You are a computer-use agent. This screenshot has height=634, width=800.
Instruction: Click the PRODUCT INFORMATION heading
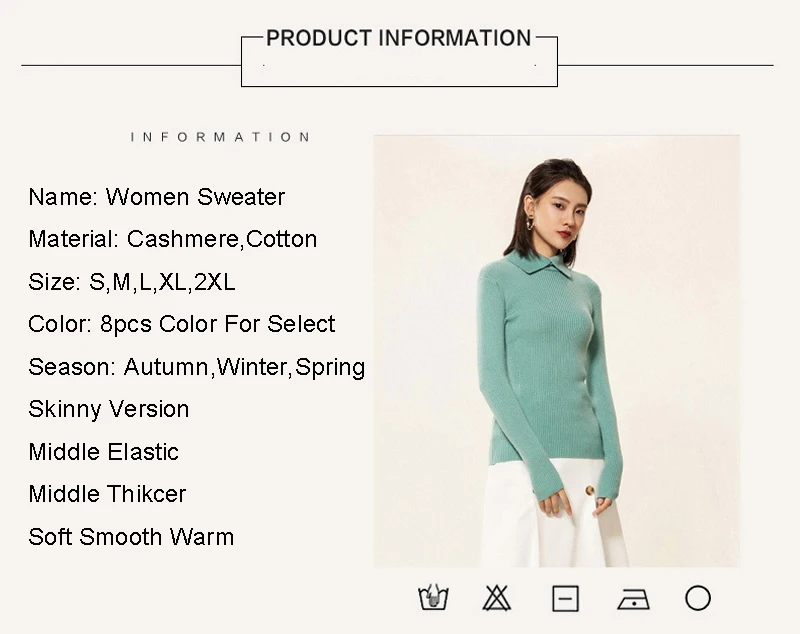point(398,38)
